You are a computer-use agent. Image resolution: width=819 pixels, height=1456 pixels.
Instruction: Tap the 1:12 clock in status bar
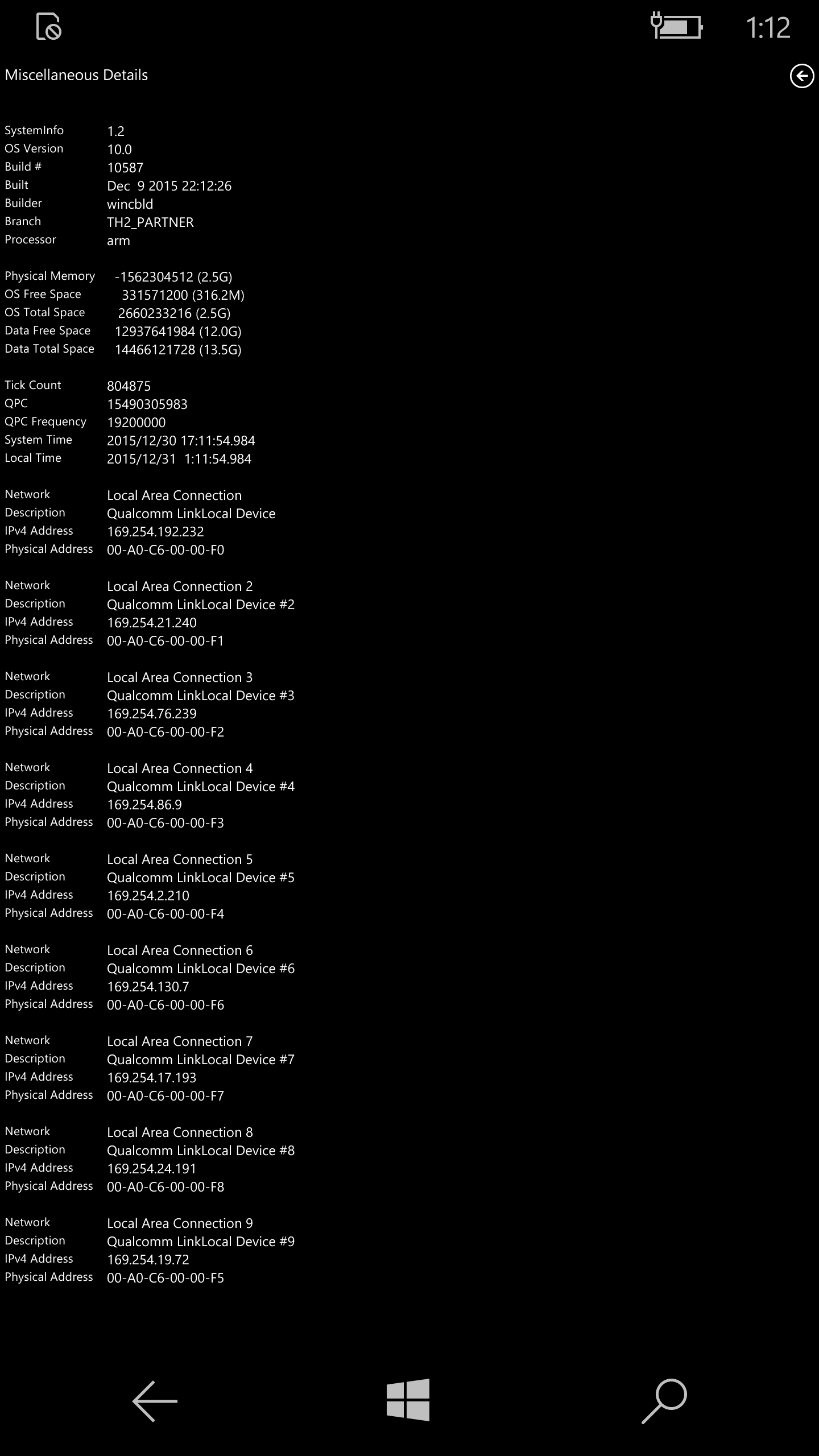tap(768, 27)
